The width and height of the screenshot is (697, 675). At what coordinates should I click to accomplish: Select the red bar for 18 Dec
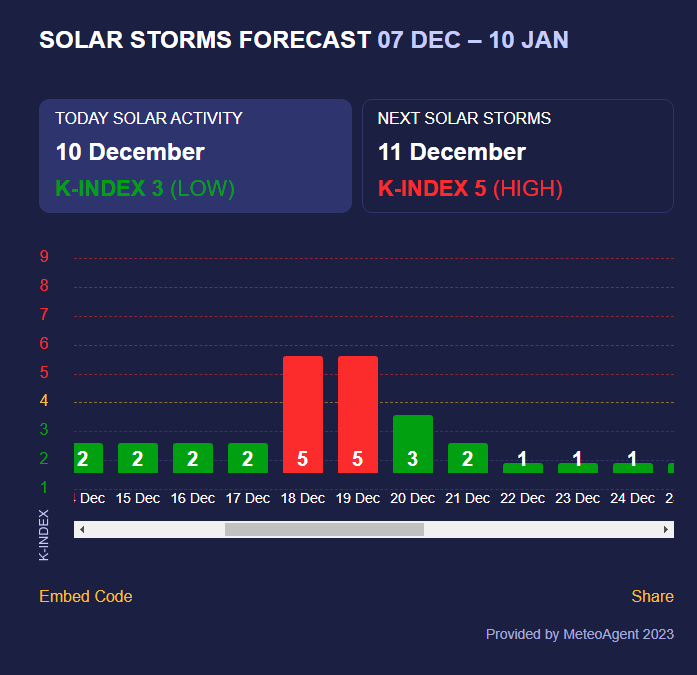coord(303,414)
